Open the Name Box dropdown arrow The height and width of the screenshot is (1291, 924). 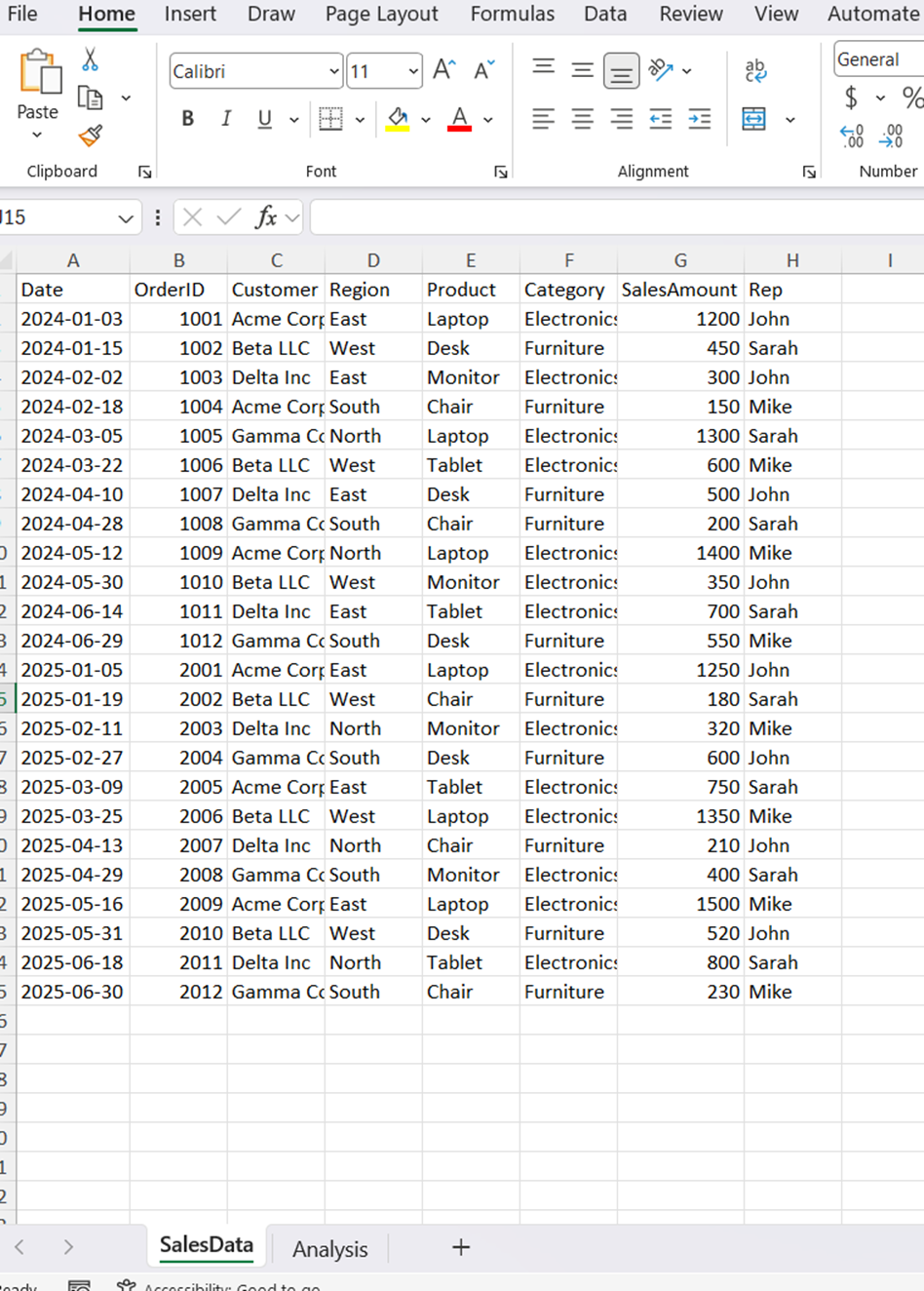tap(126, 218)
